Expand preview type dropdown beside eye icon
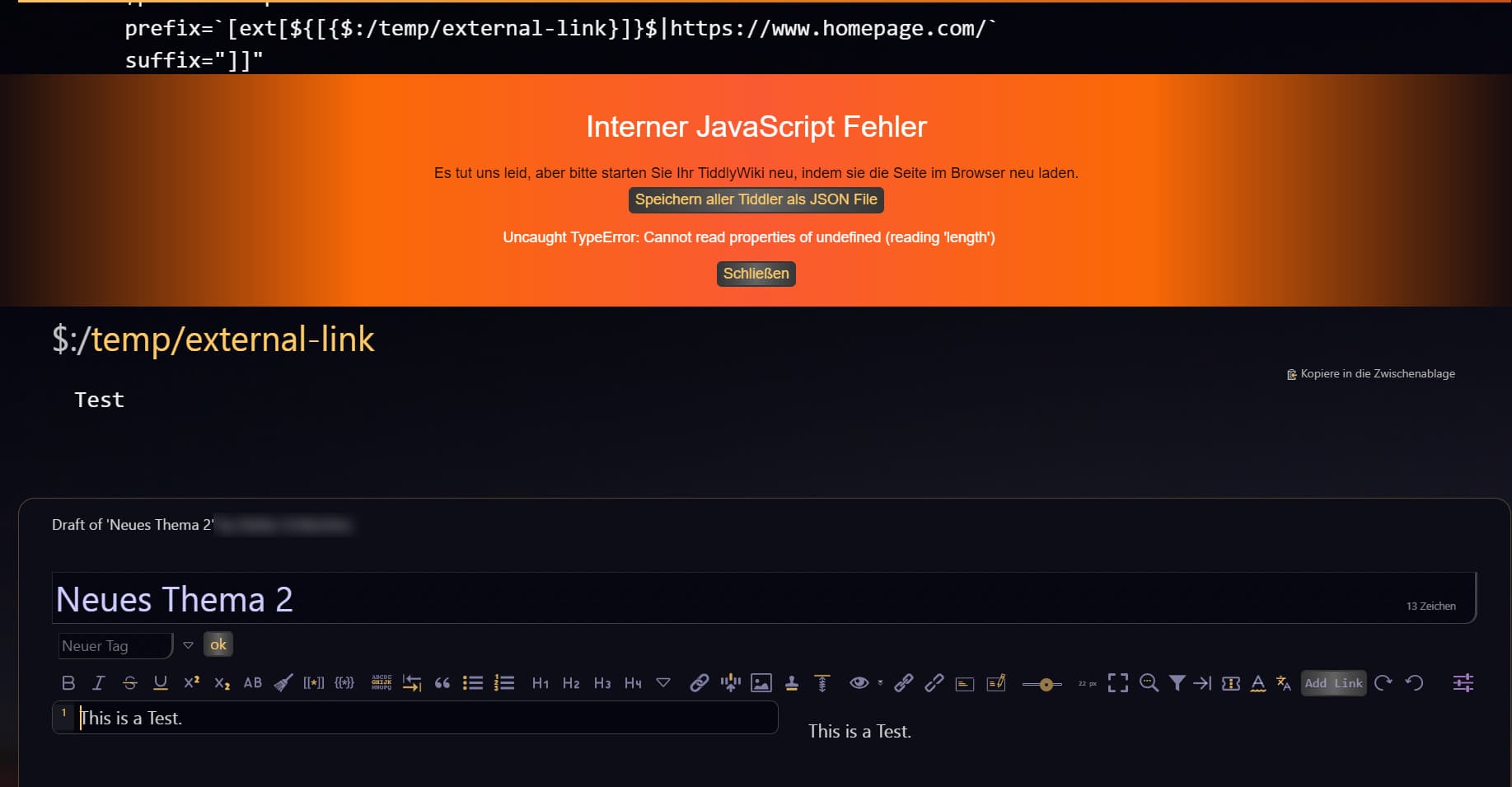The height and width of the screenshot is (787, 1512). [x=880, y=683]
